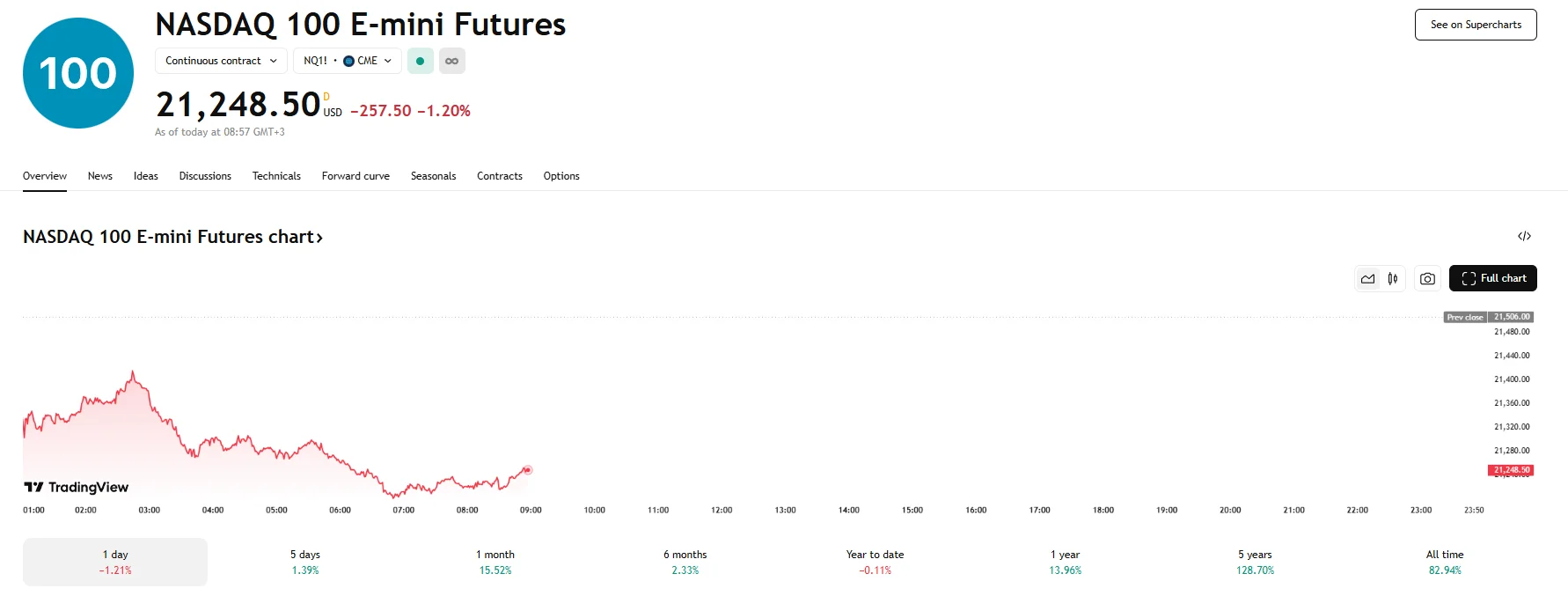Open the Seasonals tab
This screenshot has height=596, width=1568.
[433, 176]
